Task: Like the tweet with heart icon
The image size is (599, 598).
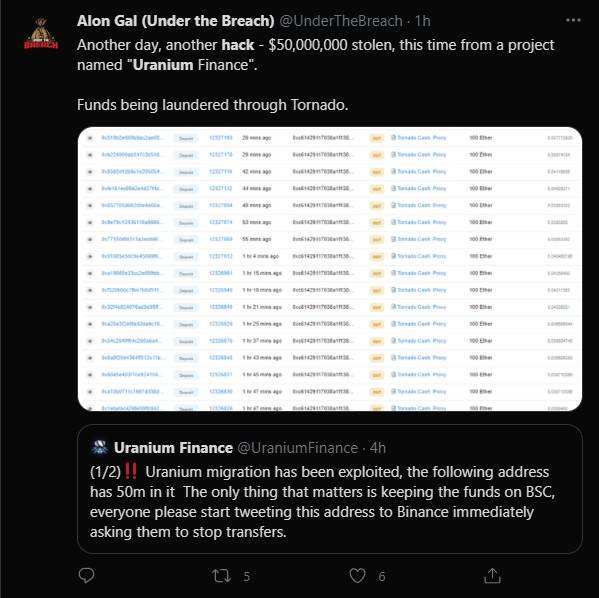Action: pyautogui.click(x=358, y=575)
